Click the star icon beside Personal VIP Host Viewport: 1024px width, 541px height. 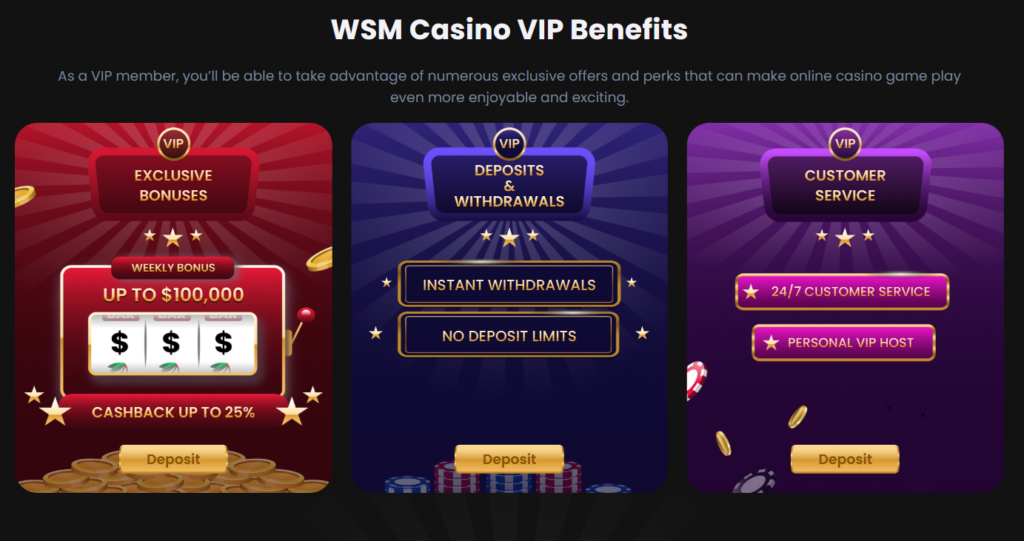pyautogui.click(x=771, y=343)
